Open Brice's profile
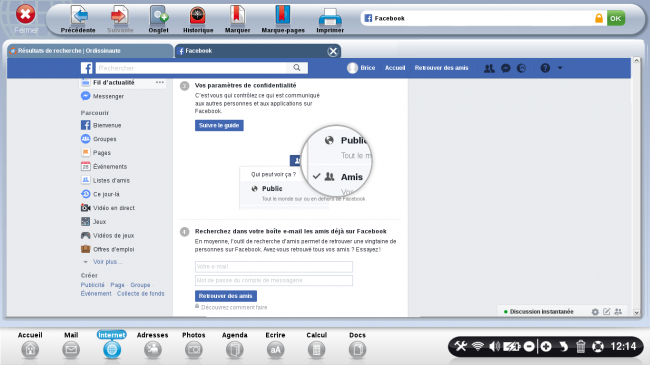The image size is (650, 365). [361, 68]
